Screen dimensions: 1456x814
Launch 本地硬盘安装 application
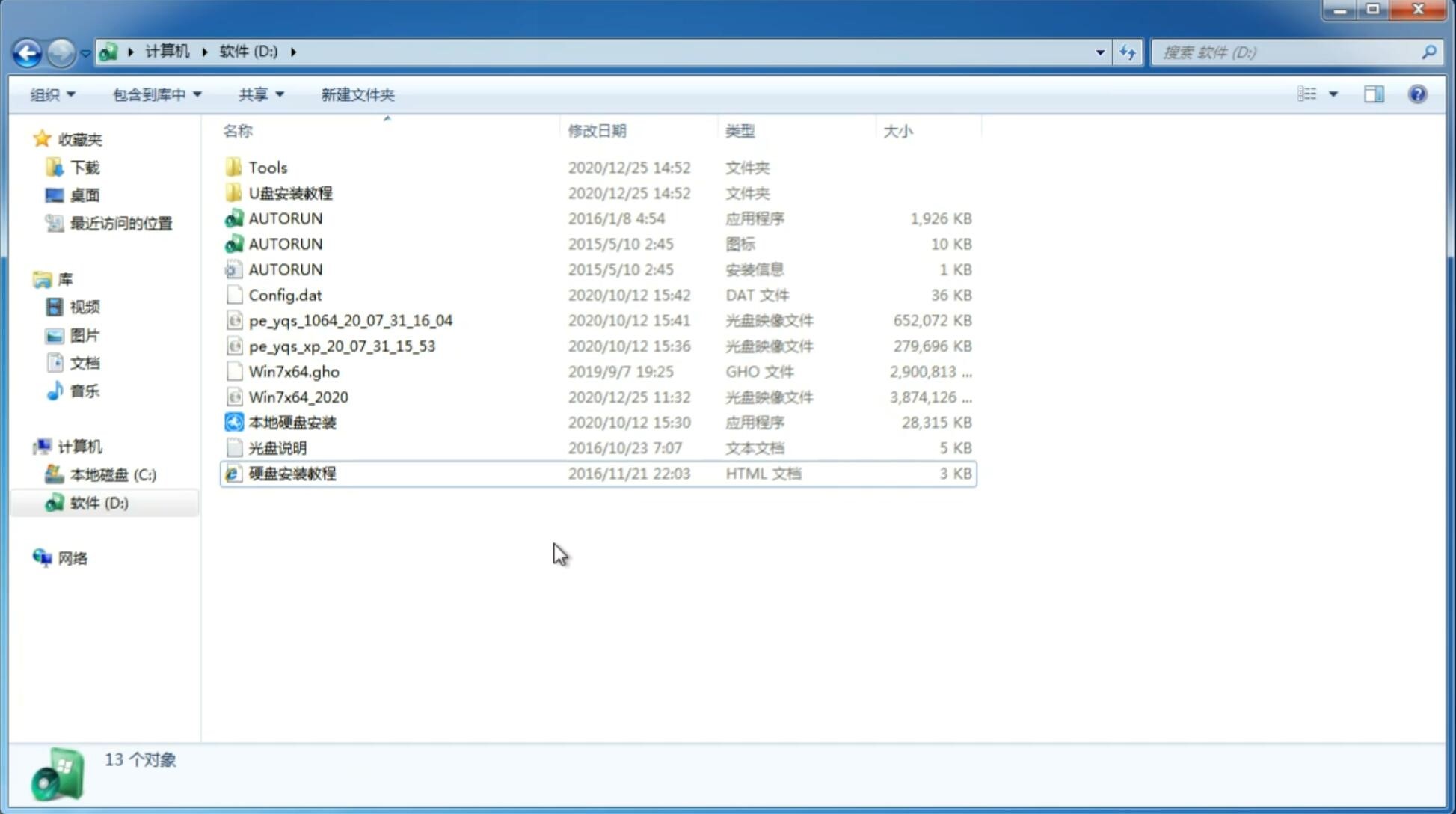(292, 422)
